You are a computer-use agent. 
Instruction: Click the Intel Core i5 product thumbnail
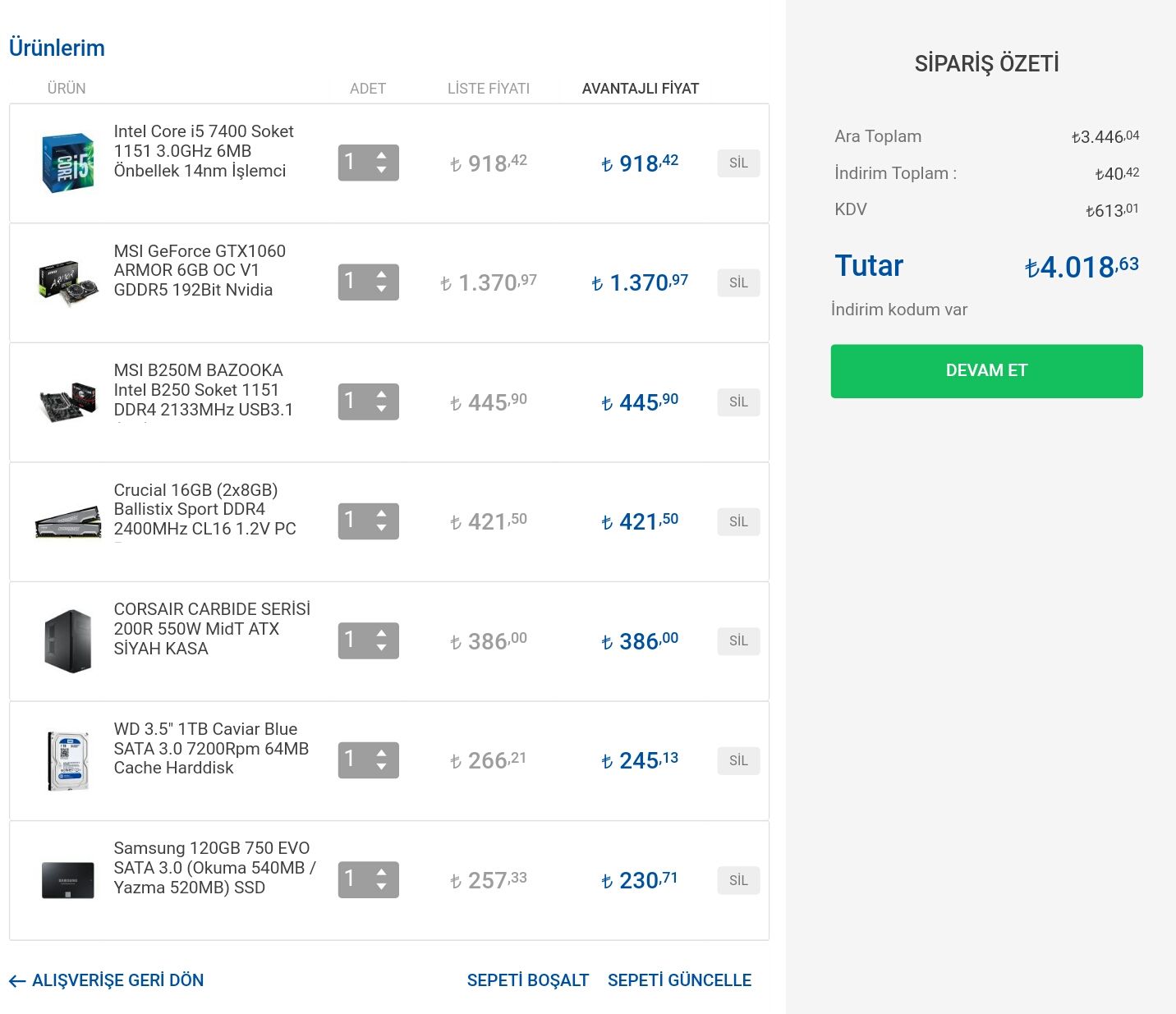click(x=68, y=163)
